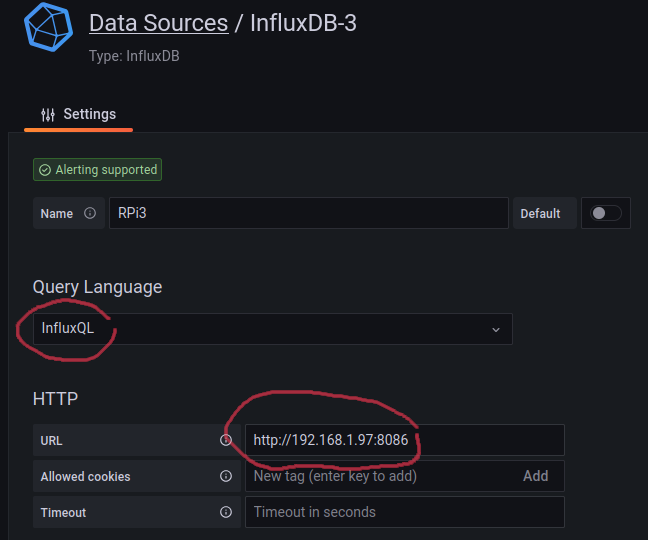Click the Allowed cookies info icon

[226, 476]
